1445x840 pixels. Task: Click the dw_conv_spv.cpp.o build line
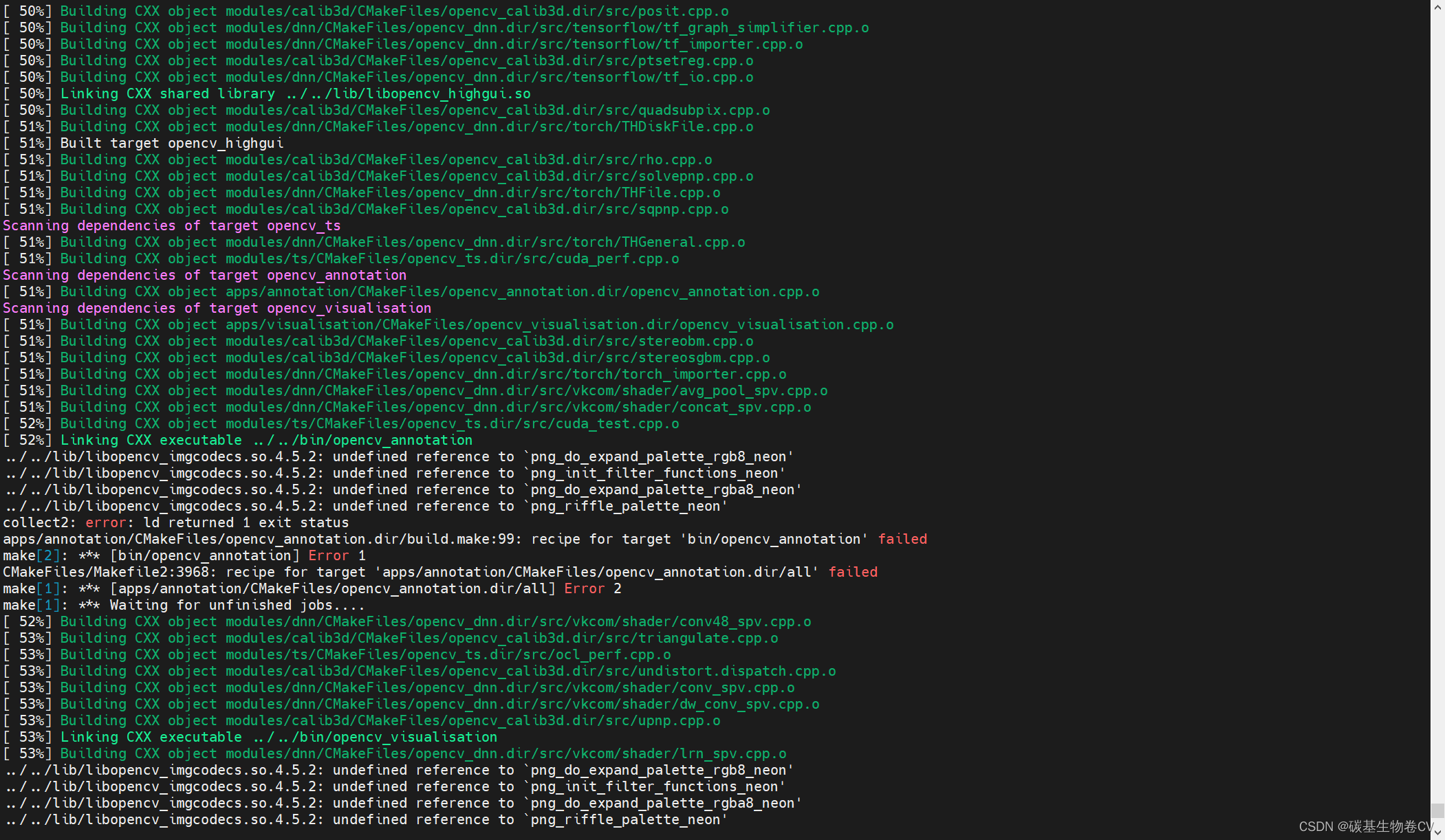(x=411, y=704)
